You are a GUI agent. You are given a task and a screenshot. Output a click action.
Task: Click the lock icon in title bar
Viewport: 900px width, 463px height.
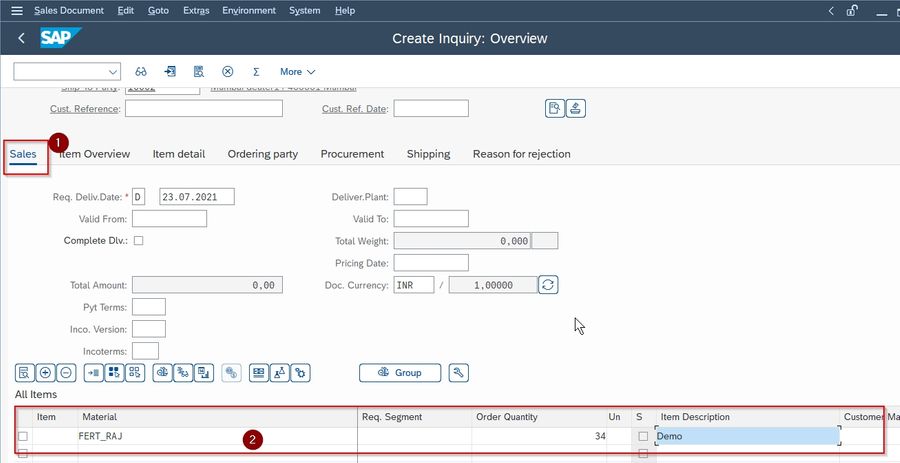pyautogui.click(x=852, y=10)
